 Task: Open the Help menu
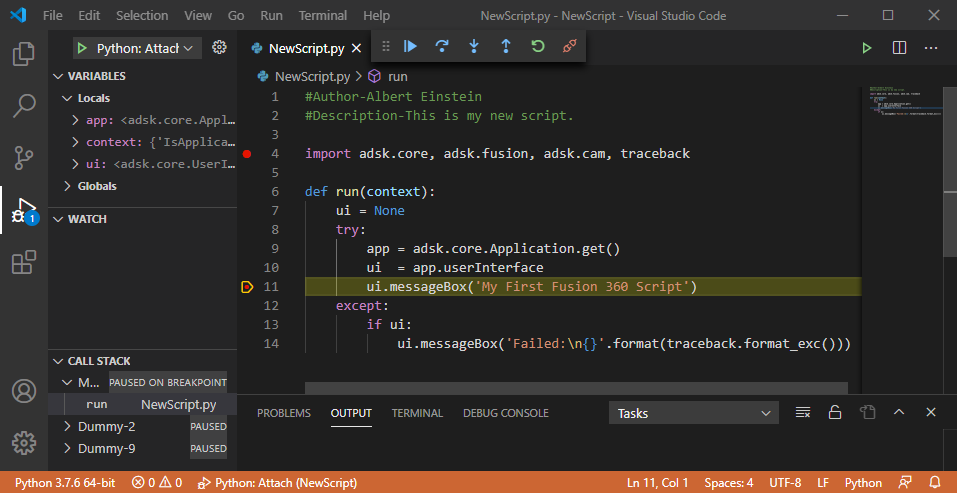(376, 15)
